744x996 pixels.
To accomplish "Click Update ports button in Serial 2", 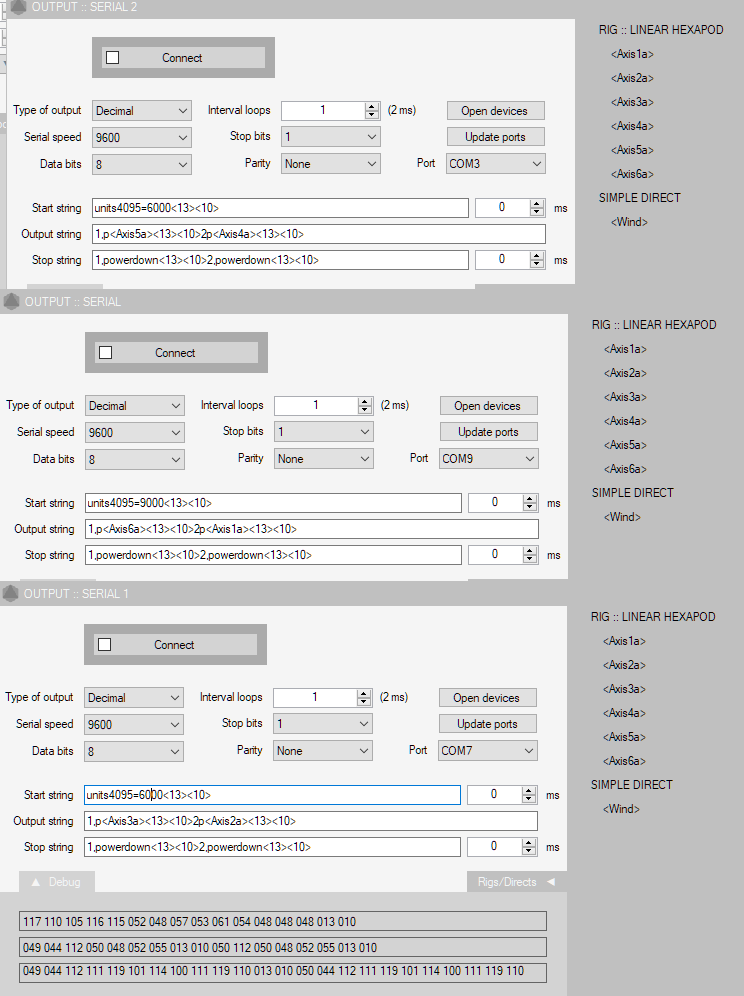I will [x=496, y=137].
